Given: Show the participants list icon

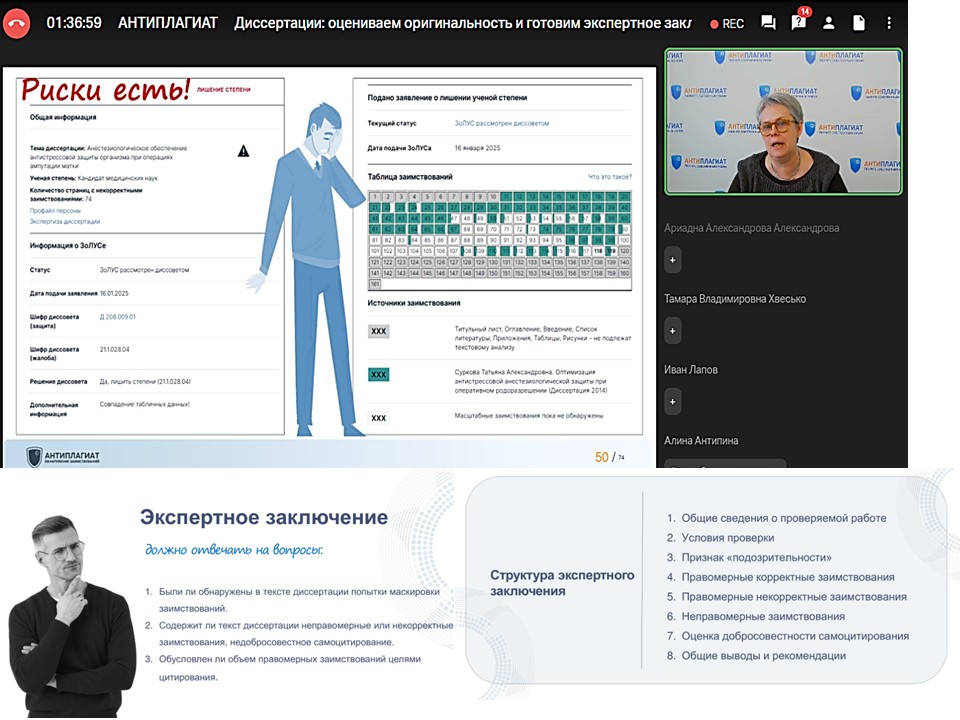Looking at the screenshot, I should tap(829, 23).
